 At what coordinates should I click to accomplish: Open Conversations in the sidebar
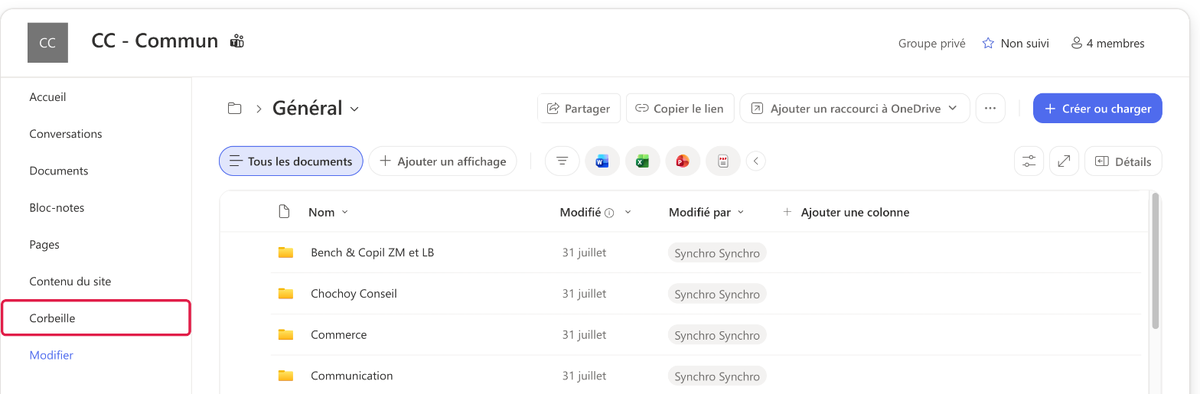66,134
